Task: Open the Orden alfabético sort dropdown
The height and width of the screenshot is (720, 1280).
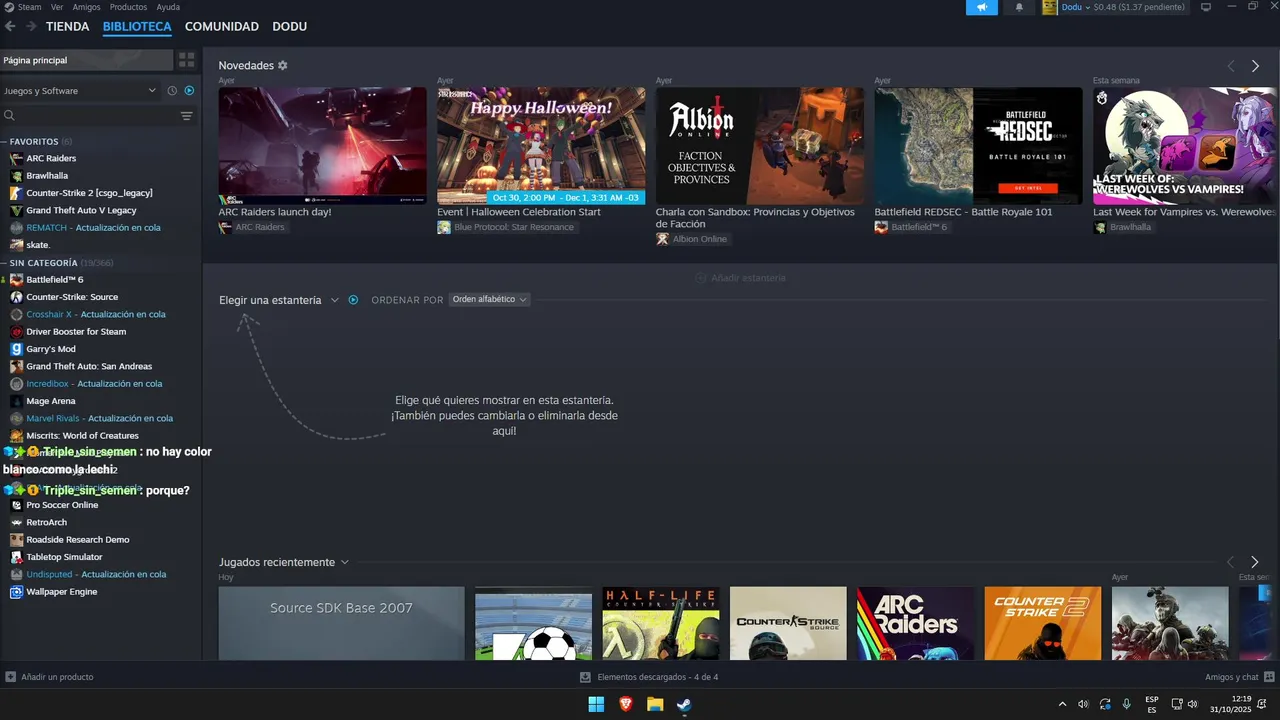Action: point(489,299)
